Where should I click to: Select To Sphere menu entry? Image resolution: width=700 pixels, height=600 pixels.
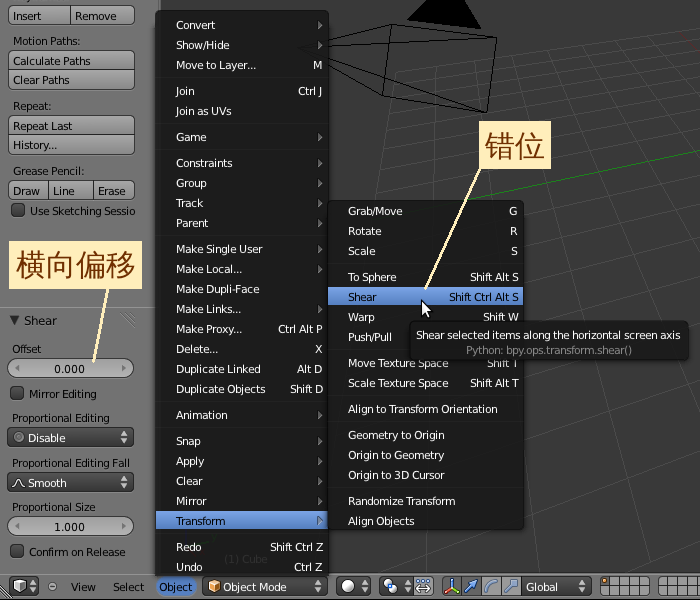point(425,277)
